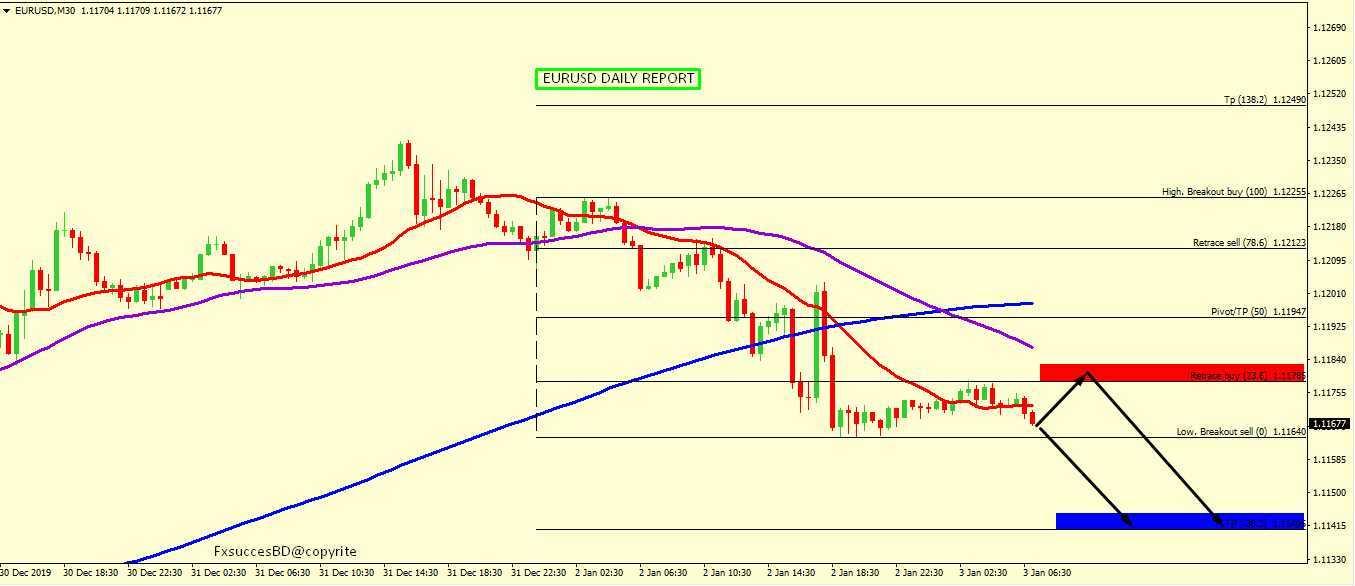Click the upward black arrow tip at red zone
This screenshot has height=586, width=1355.
(1086, 373)
